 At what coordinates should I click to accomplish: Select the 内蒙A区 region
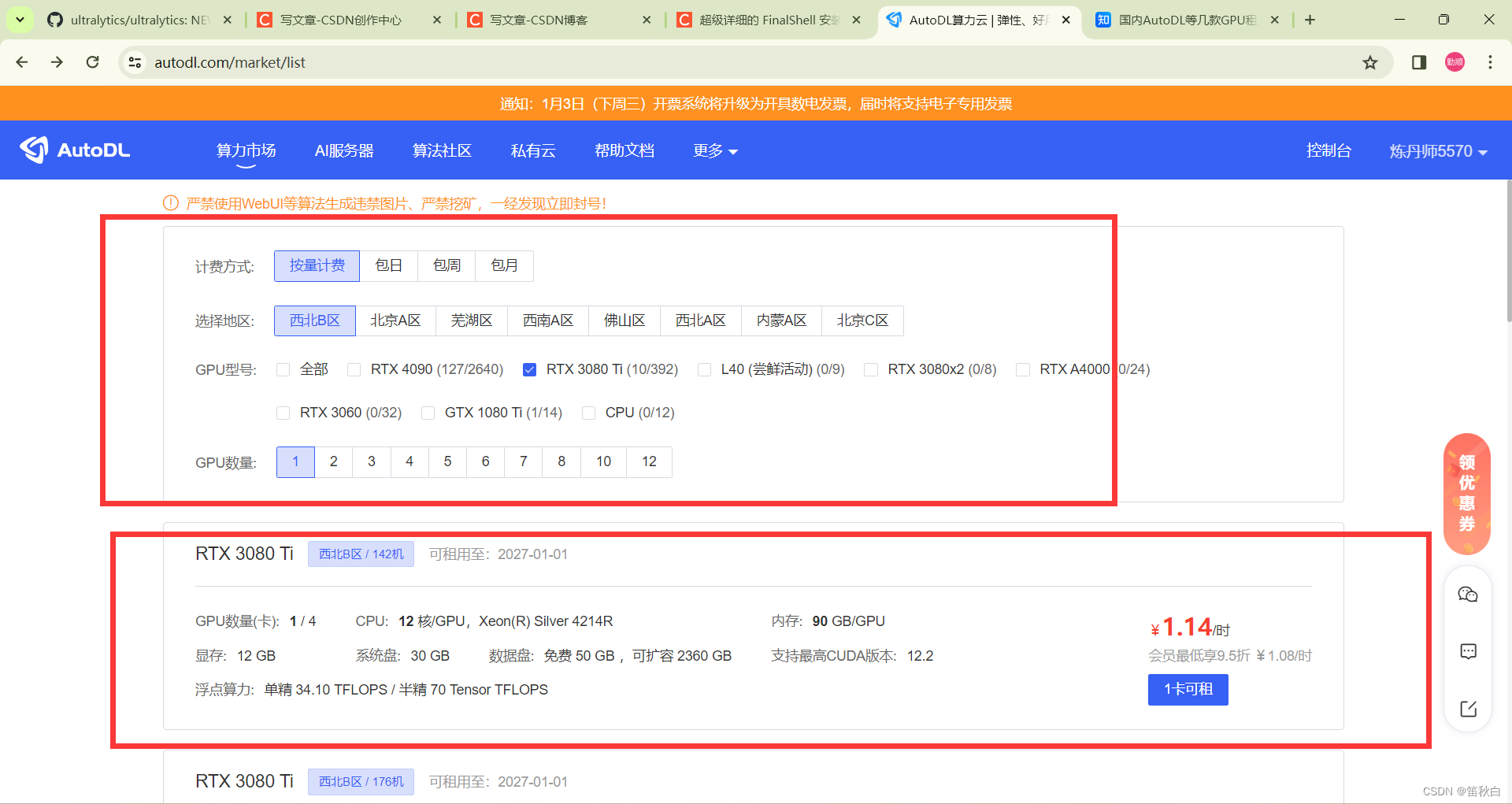tap(781, 320)
